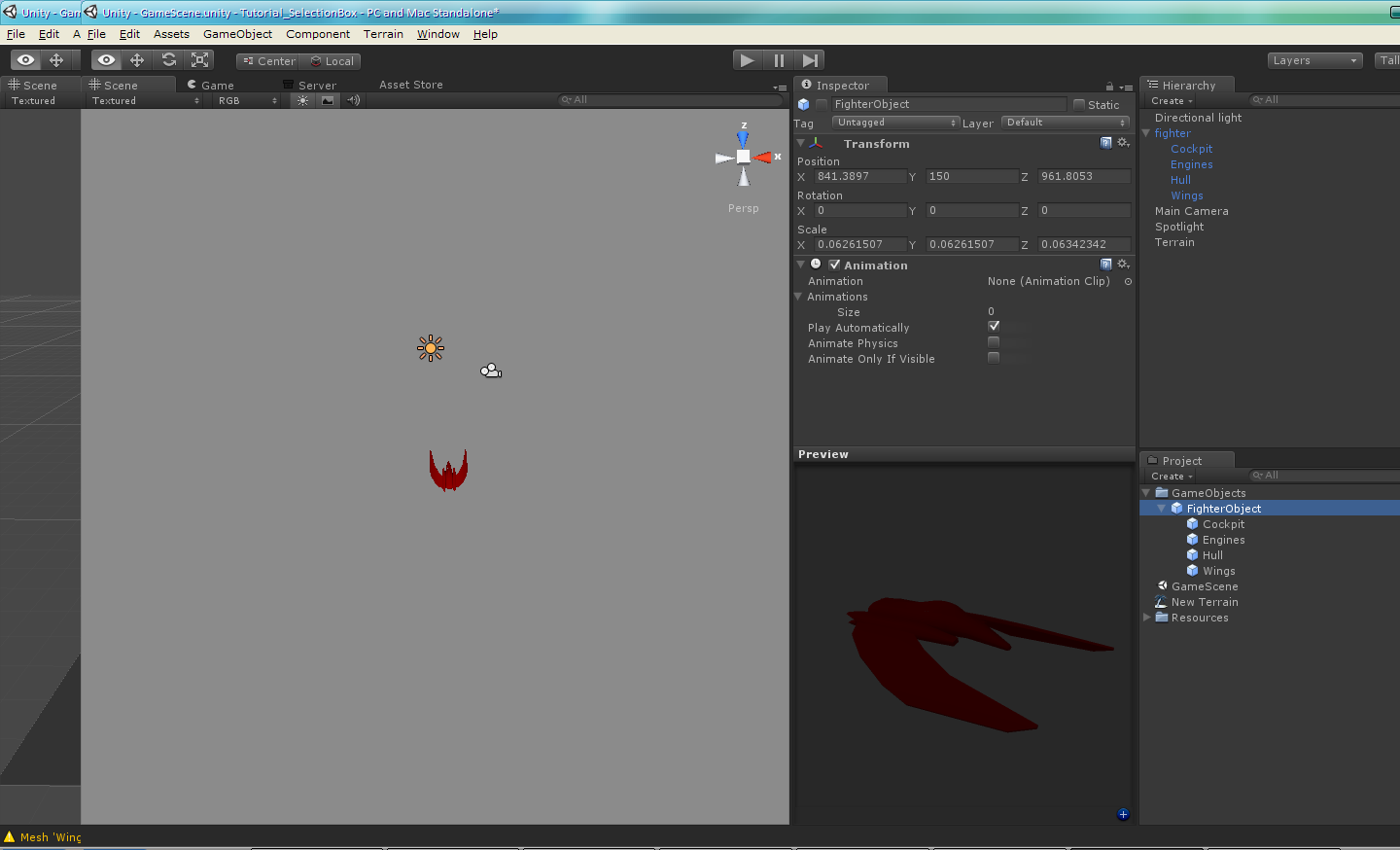Open the Transform component gear menu

(1123, 143)
